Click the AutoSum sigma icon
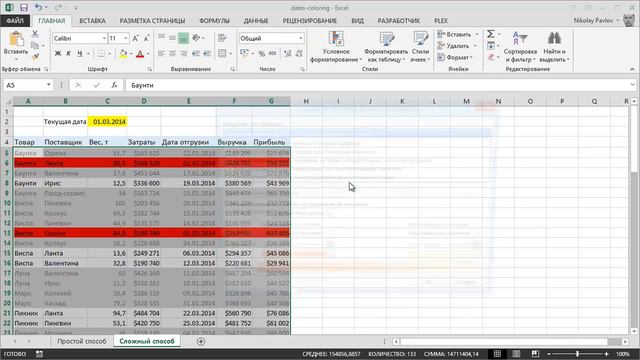The image size is (640, 360). point(491,34)
